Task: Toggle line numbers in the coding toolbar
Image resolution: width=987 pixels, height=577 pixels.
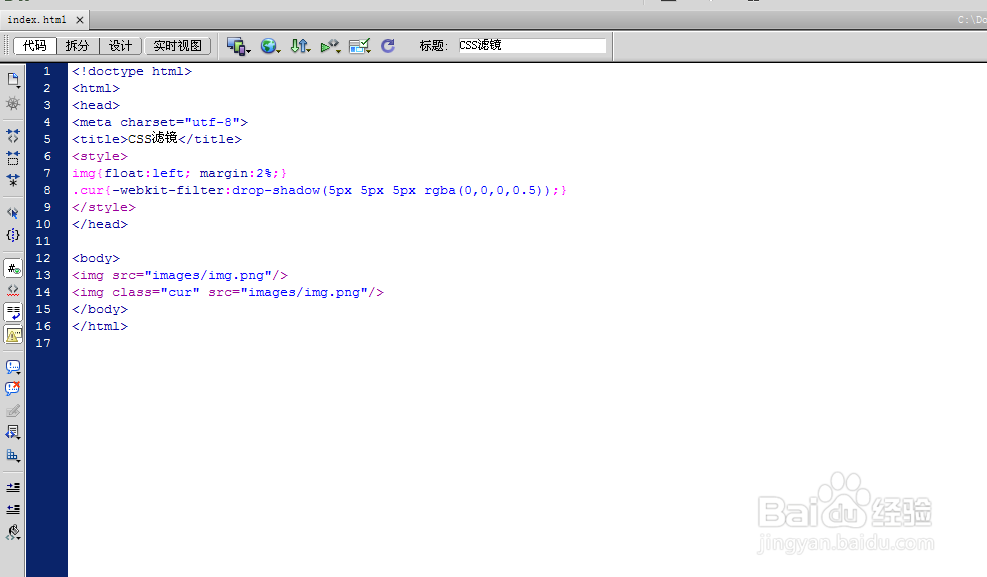Action: pyautogui.click(x=13, y=267)
